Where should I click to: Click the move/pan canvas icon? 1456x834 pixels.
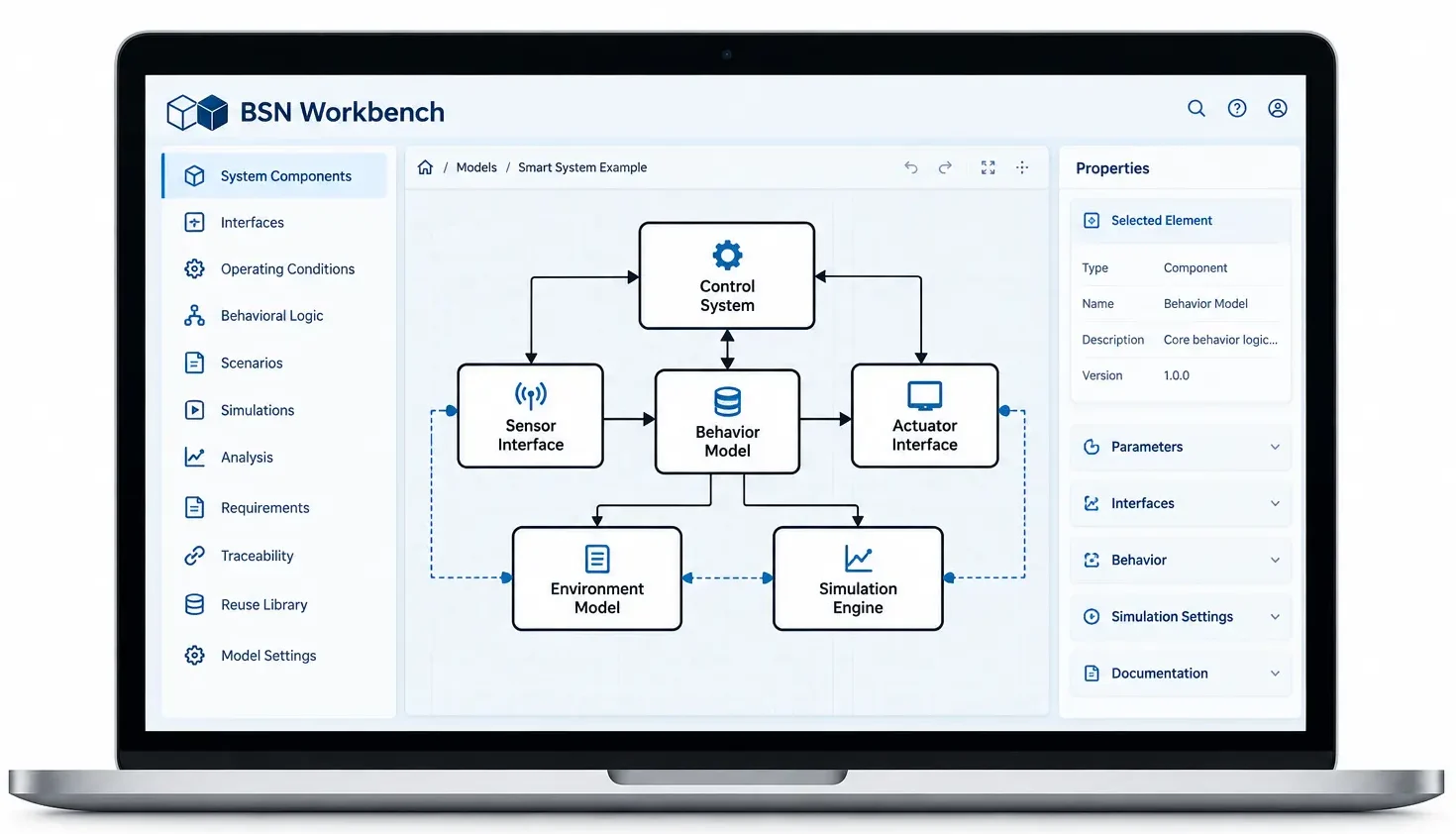click(1022, 167)
